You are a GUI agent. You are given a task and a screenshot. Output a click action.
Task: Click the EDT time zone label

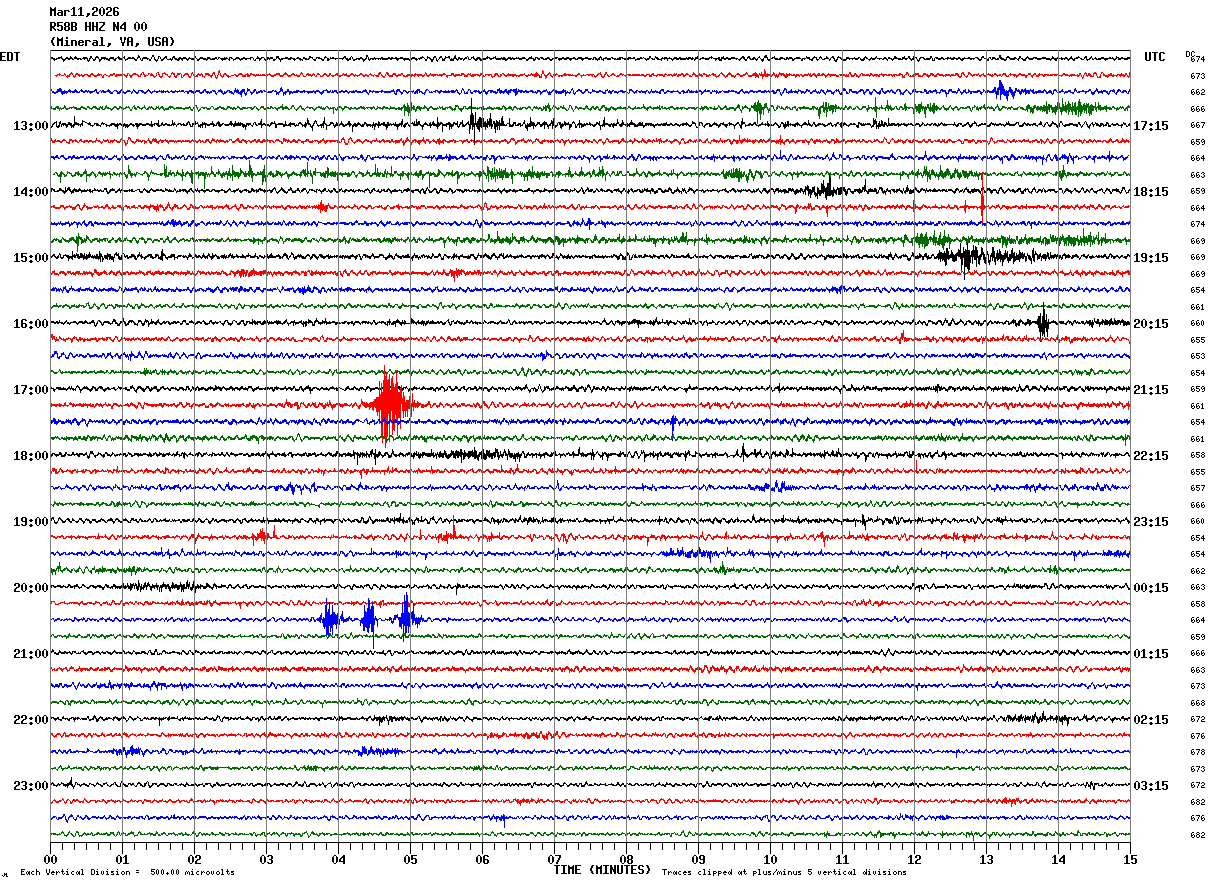[10, 57]
